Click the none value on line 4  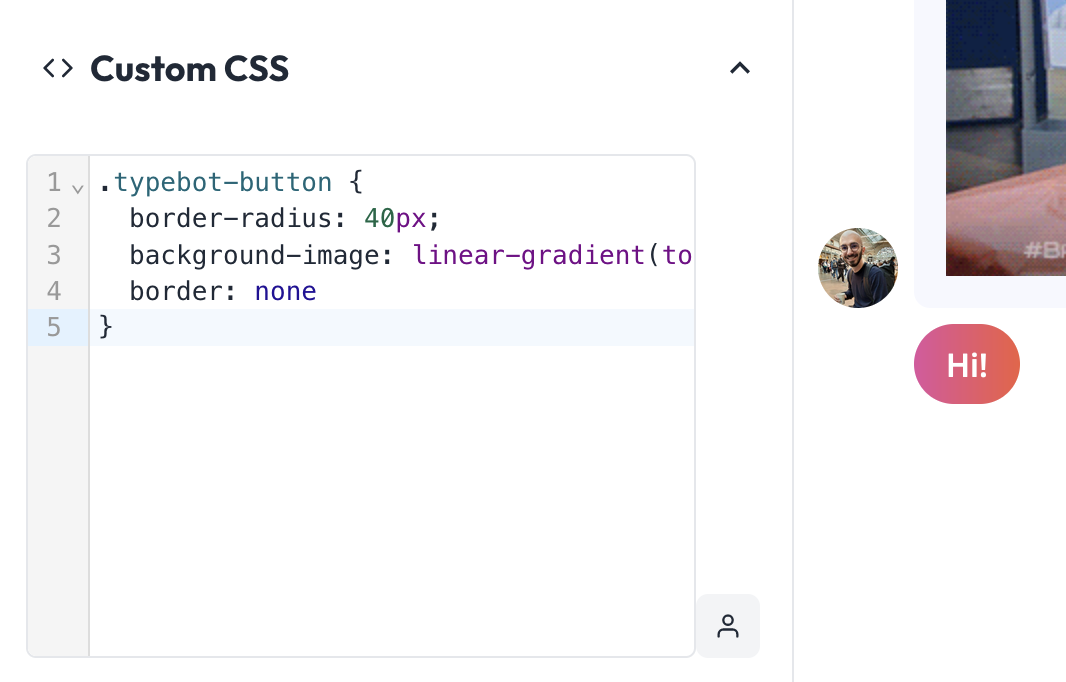[x=286, y=291]
